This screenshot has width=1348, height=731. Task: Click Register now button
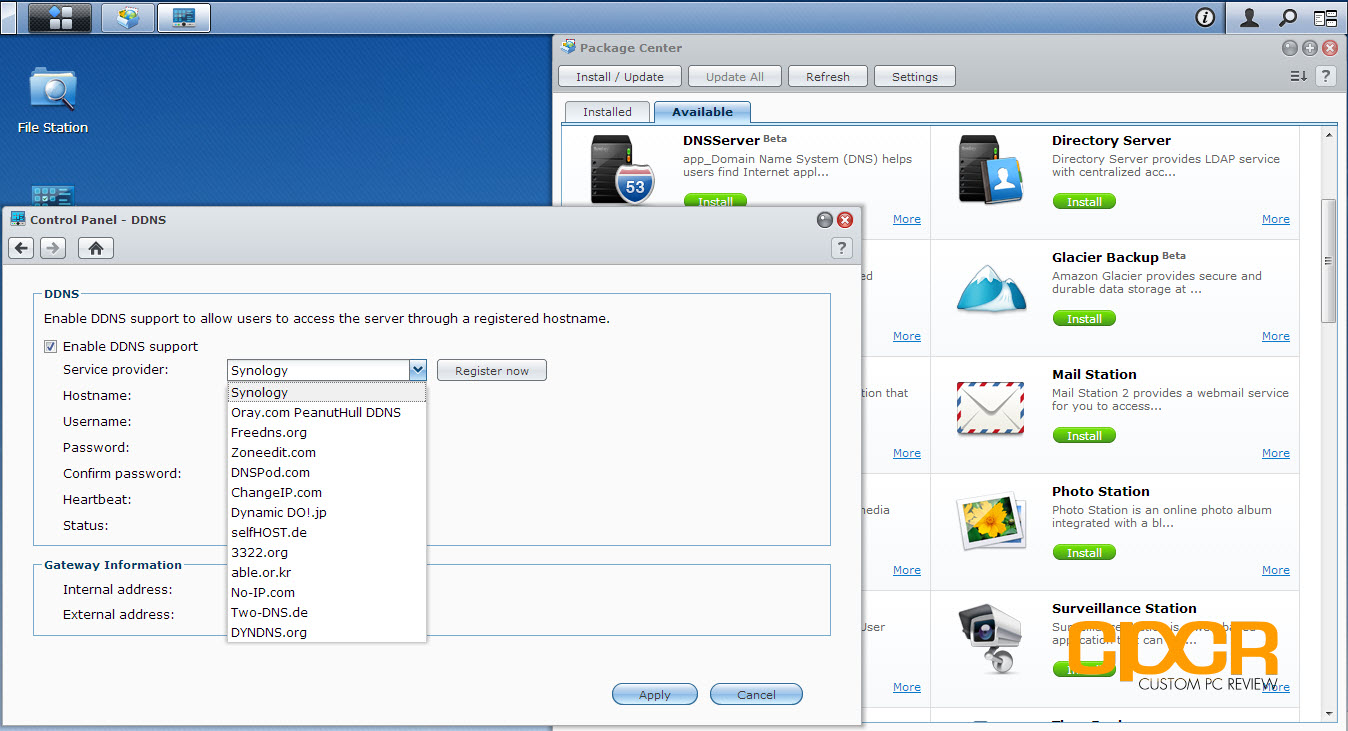pos(492,371)
